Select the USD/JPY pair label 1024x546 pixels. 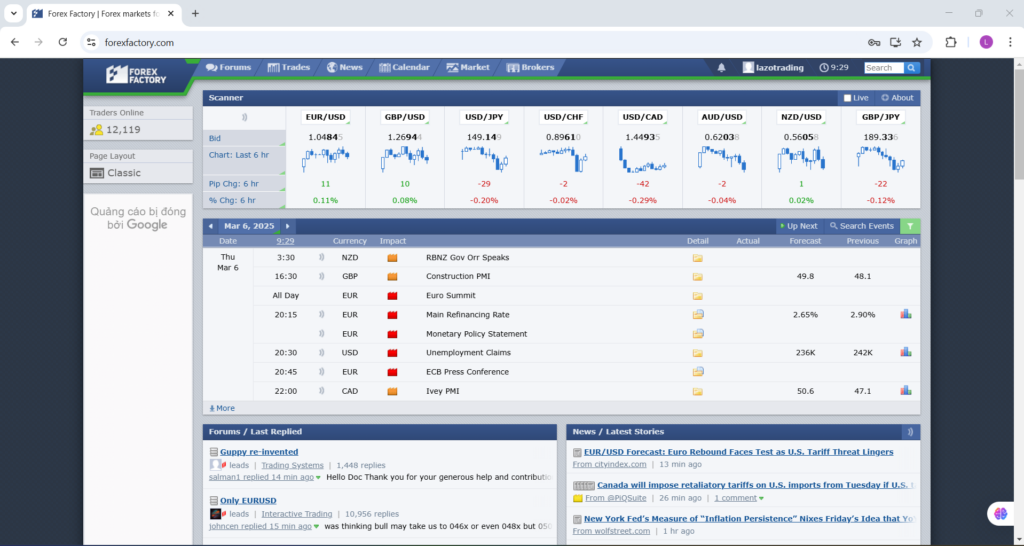point(484,117)
